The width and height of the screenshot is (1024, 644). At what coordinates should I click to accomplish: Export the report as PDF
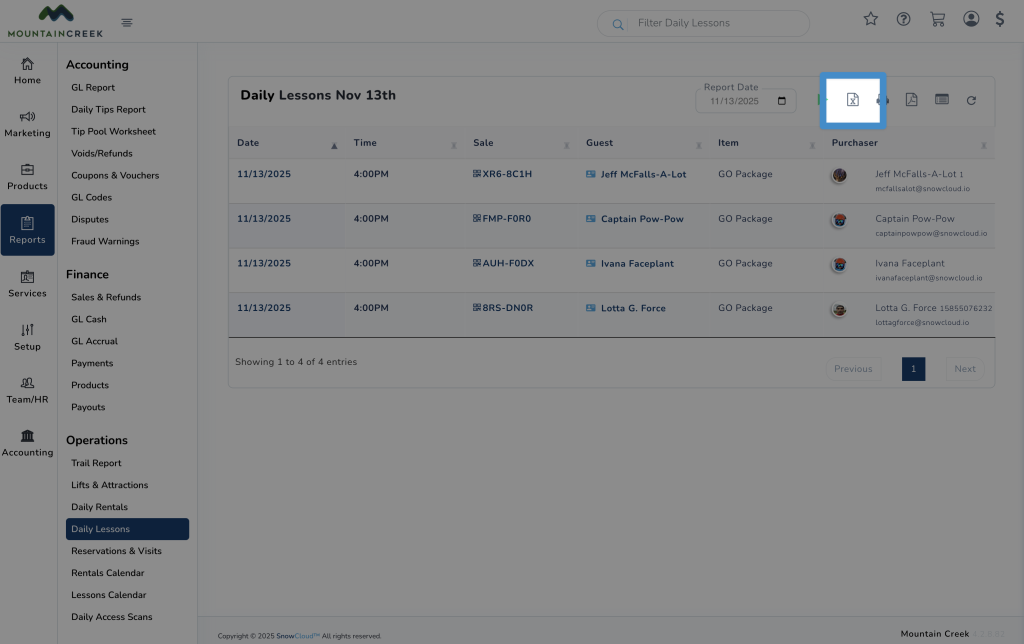[911, 100]
